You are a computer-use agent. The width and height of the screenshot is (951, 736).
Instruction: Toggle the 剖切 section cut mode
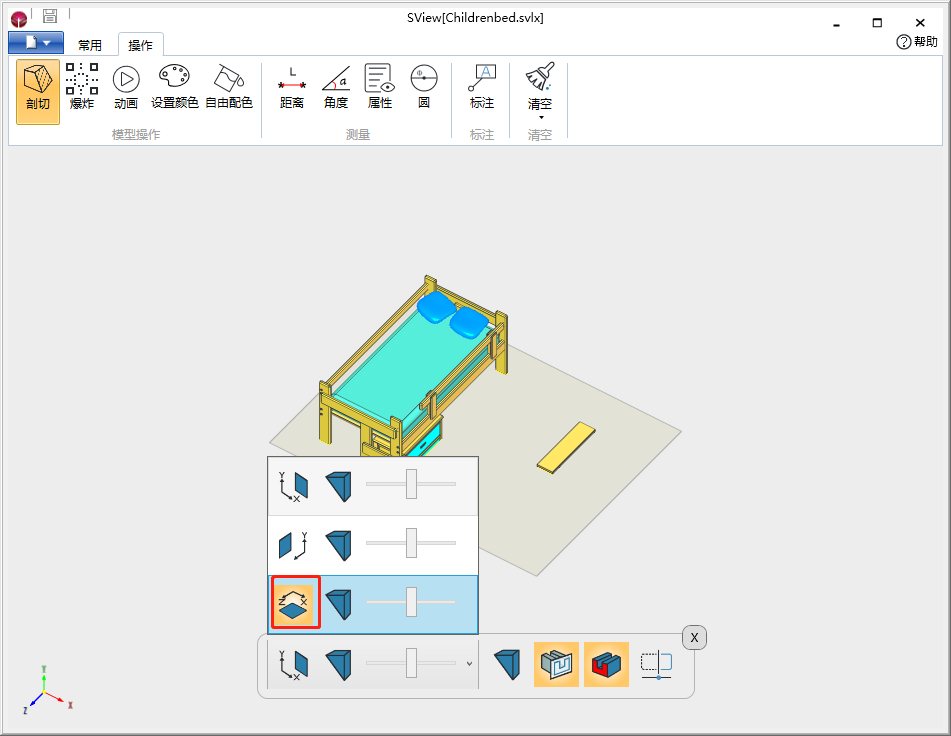pos(38,90)
